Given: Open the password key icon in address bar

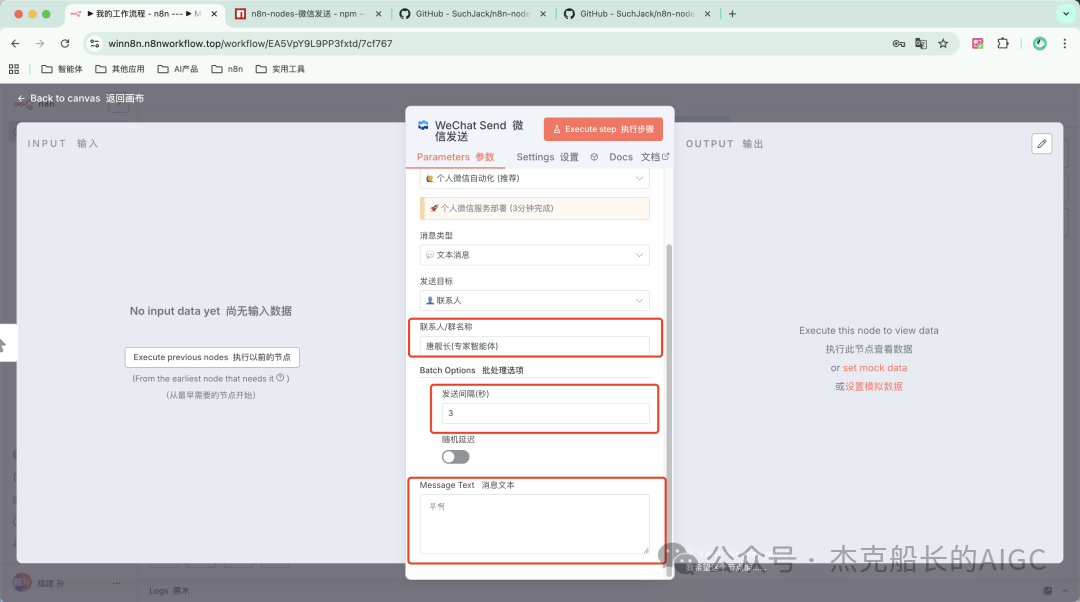Looking at the screenshot, I should 899,43.
